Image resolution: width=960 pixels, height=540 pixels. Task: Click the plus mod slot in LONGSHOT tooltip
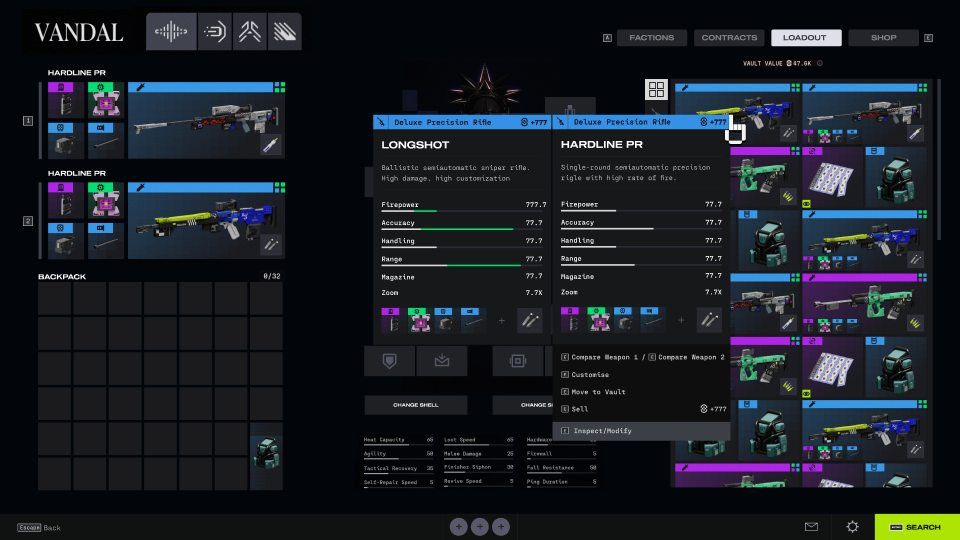pos(501,320)
